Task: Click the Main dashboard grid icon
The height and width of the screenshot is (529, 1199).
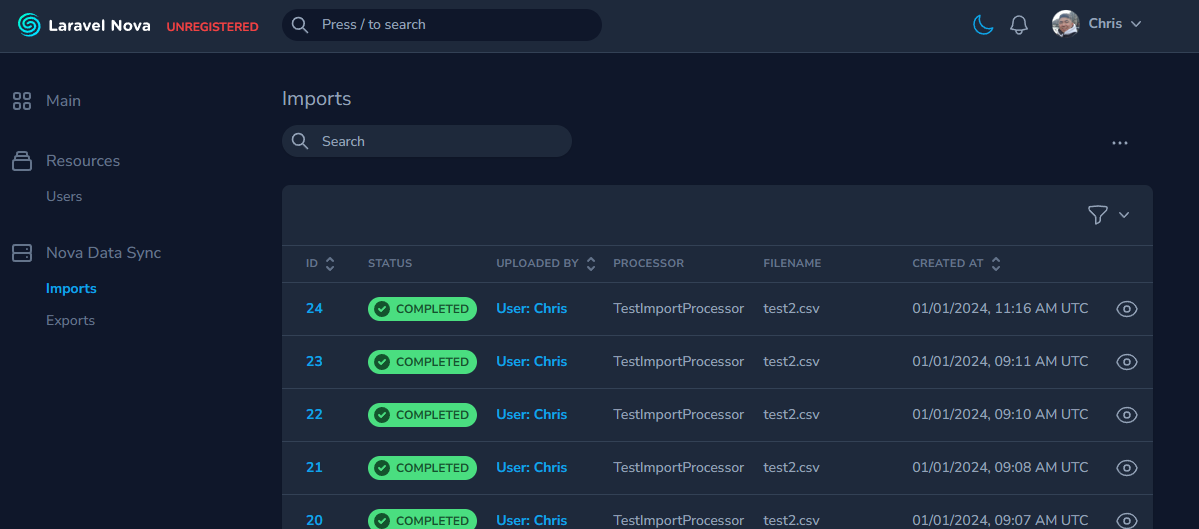Action: pos(22,101)
